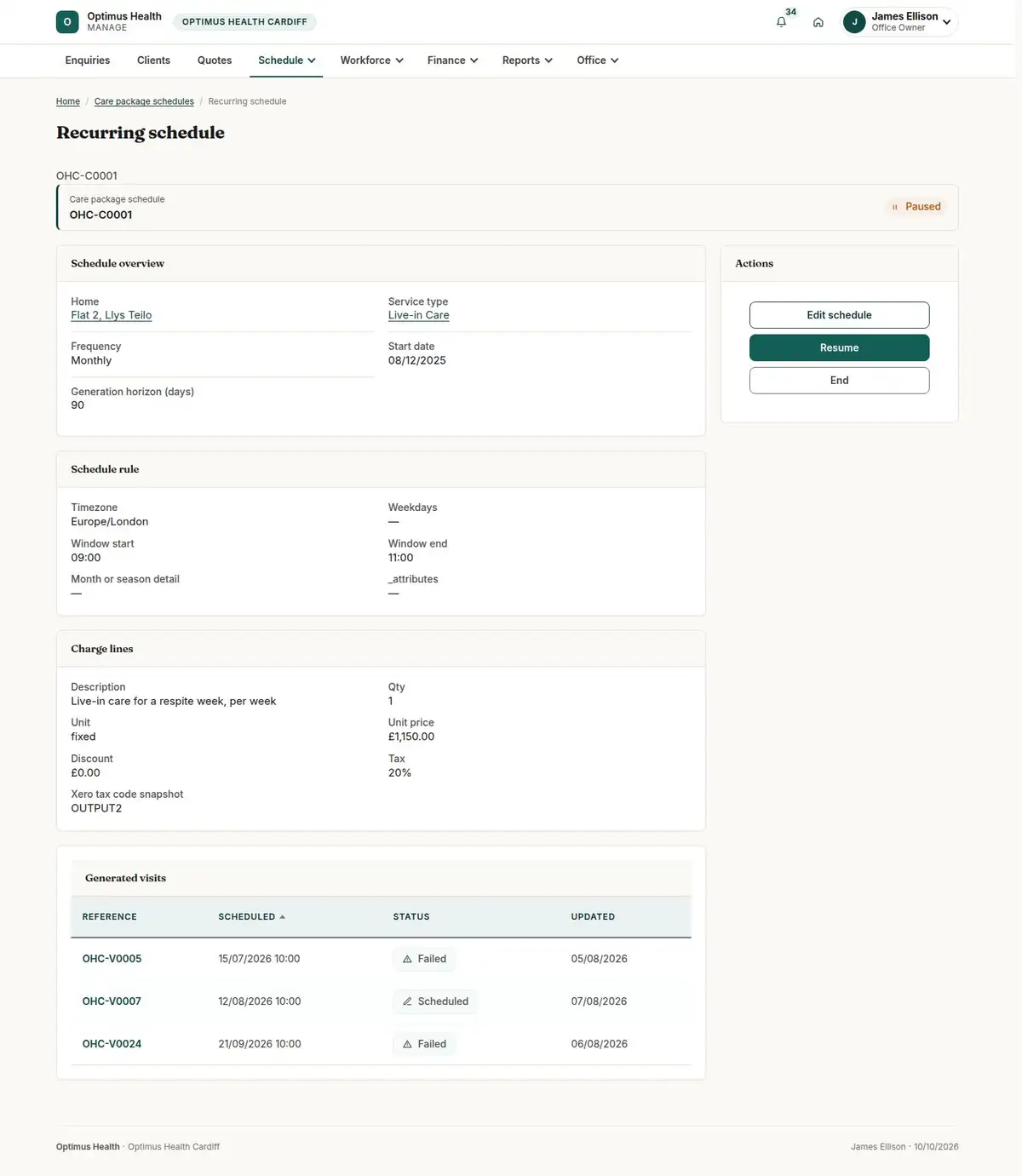This screenshot has height=1176, width=1022.
Task: Click the Reference column header
Action: (x=109, y=917)
